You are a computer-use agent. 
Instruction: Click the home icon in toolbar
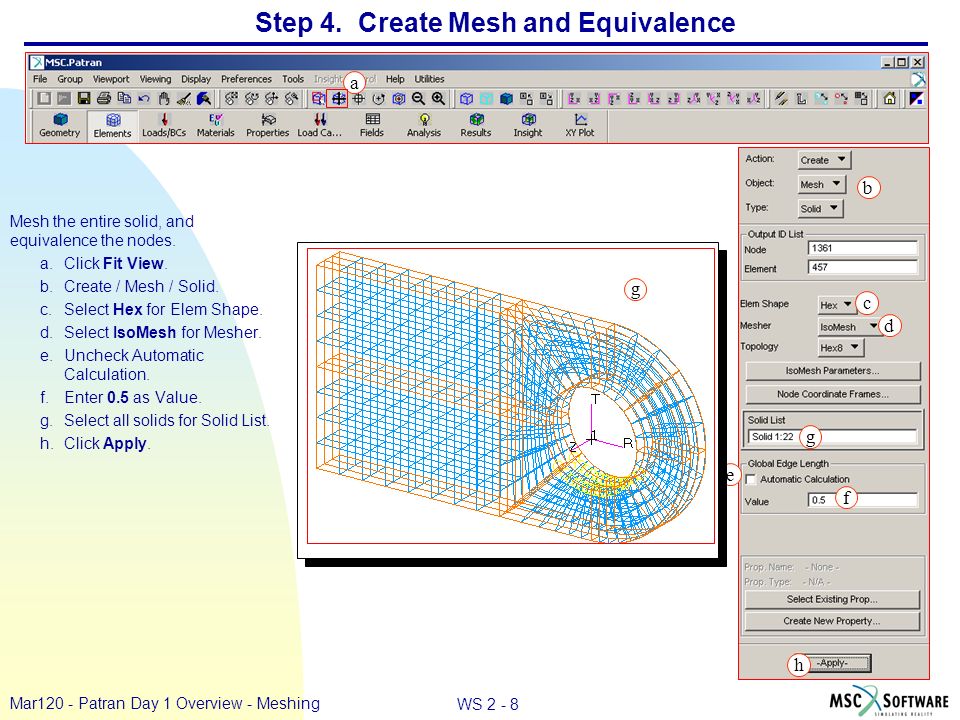(890, 99)
